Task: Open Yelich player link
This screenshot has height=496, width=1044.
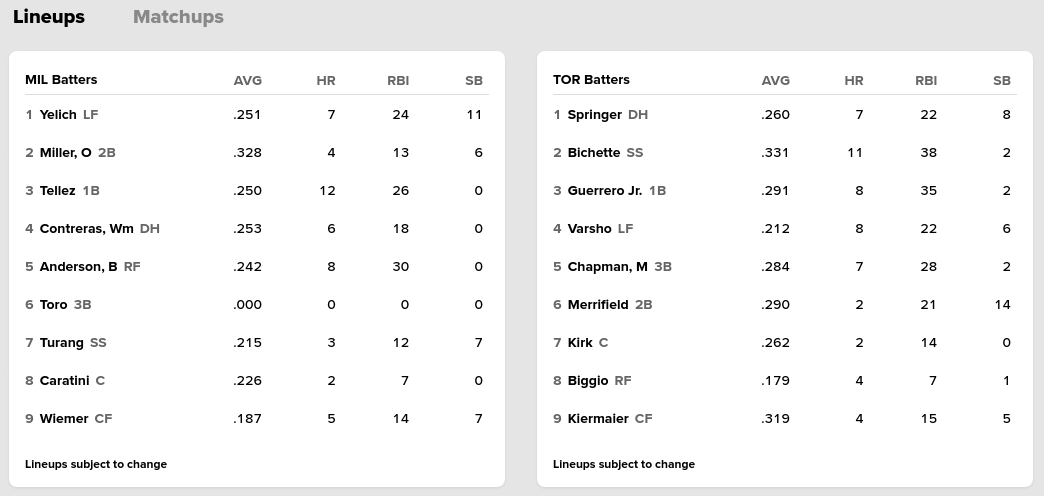Action: tap(58, 115)
